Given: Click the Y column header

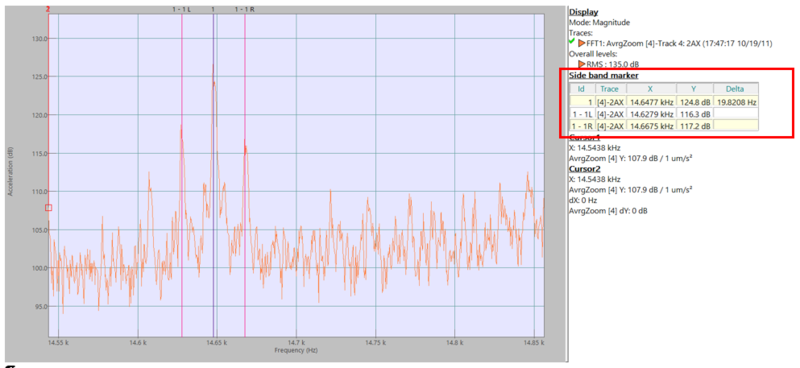Looking at the screenshot, I should pos(694,88).
